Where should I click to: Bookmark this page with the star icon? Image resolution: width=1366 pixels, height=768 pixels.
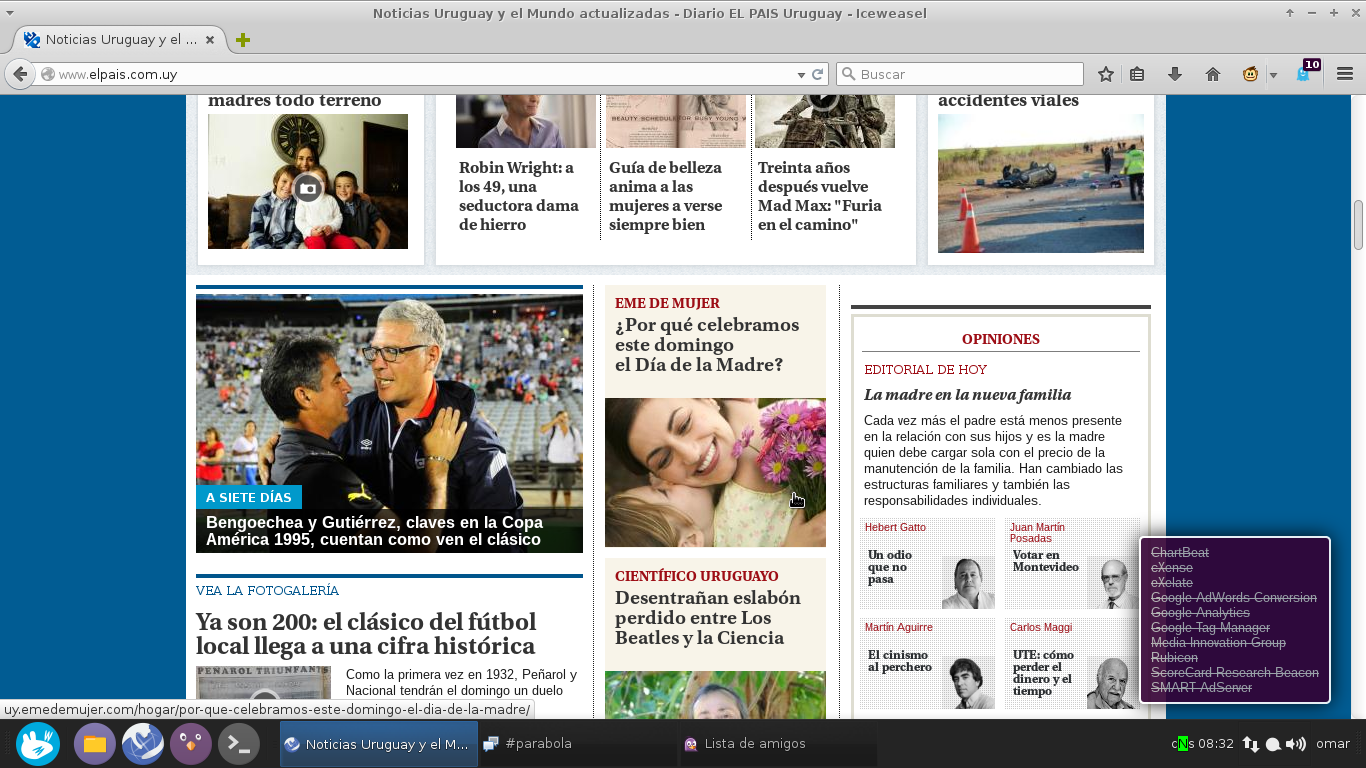pos(1106,74)
